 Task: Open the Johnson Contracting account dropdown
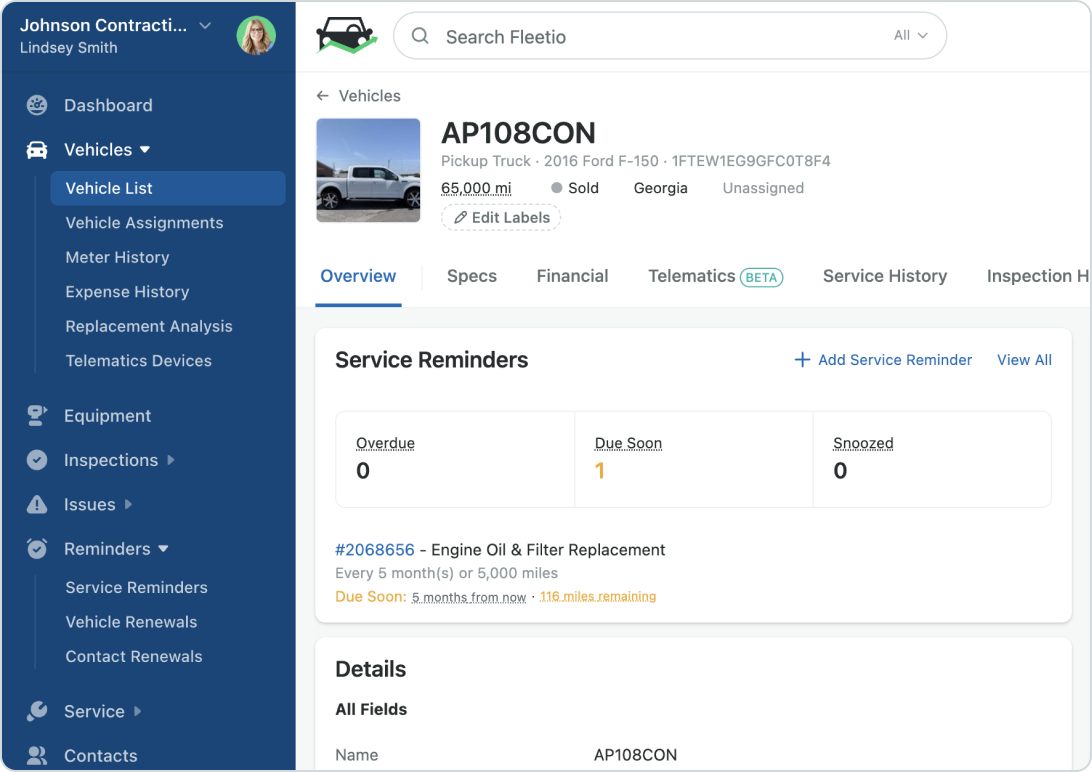[x=205, y=26]
